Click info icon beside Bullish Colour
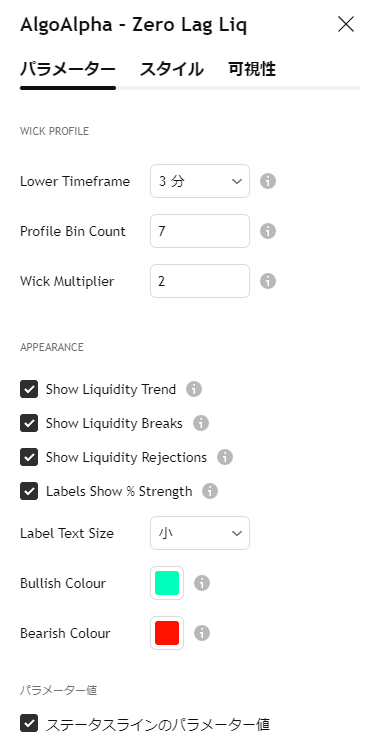Screen dimensions: 380x753 (x=202, y=583)
